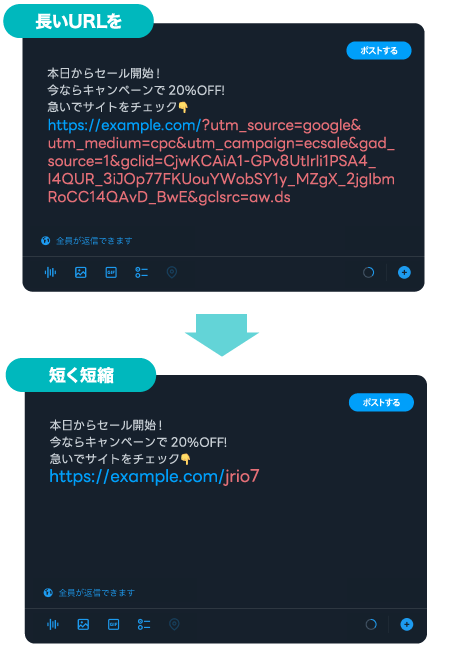Image resolution: width=450 pixels, height=647 pixels.
Task: Open image attachment in bottom composer
Action: point(83,624)
